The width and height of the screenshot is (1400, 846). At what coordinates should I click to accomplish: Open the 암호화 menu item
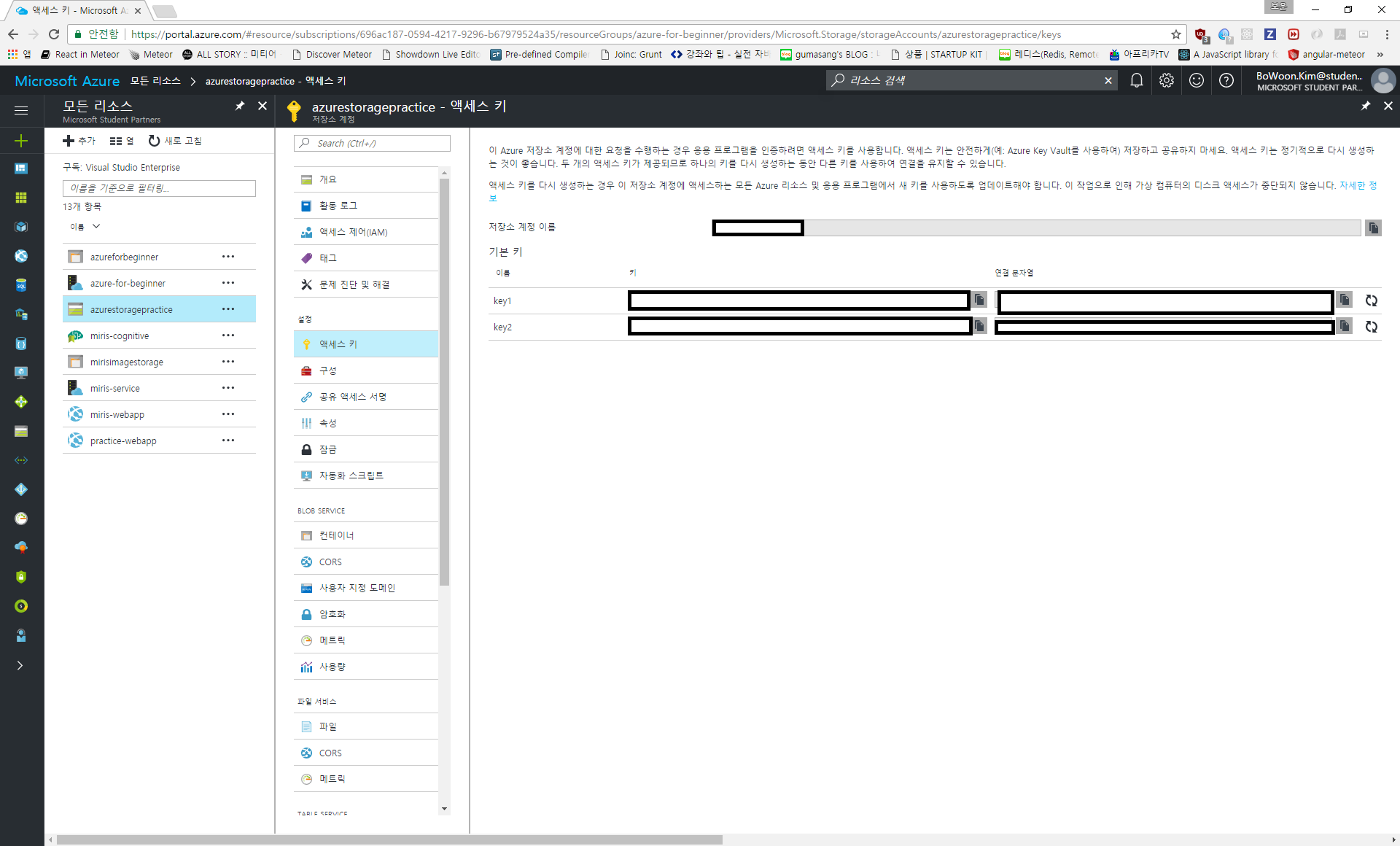pyautogui.click(x=366, y=614)
